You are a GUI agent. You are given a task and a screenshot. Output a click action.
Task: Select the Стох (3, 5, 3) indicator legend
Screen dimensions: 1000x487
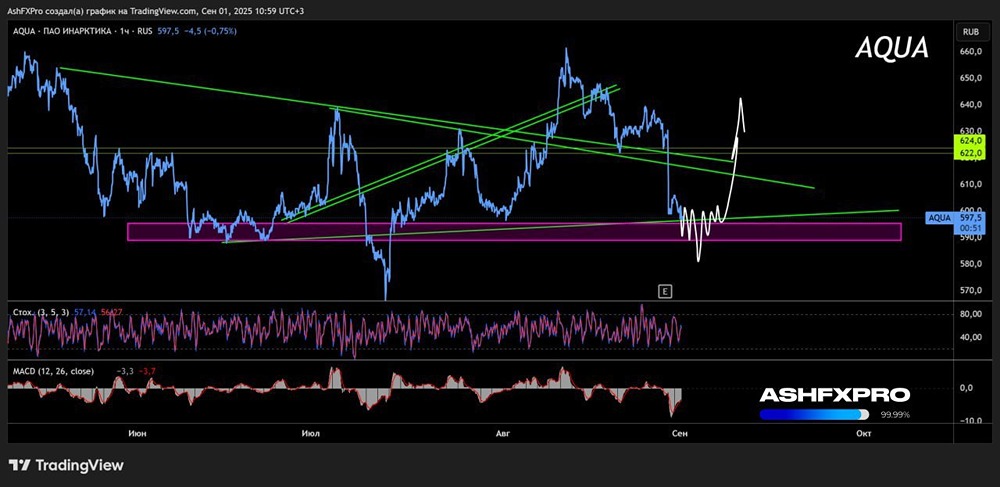pos(42,312)
